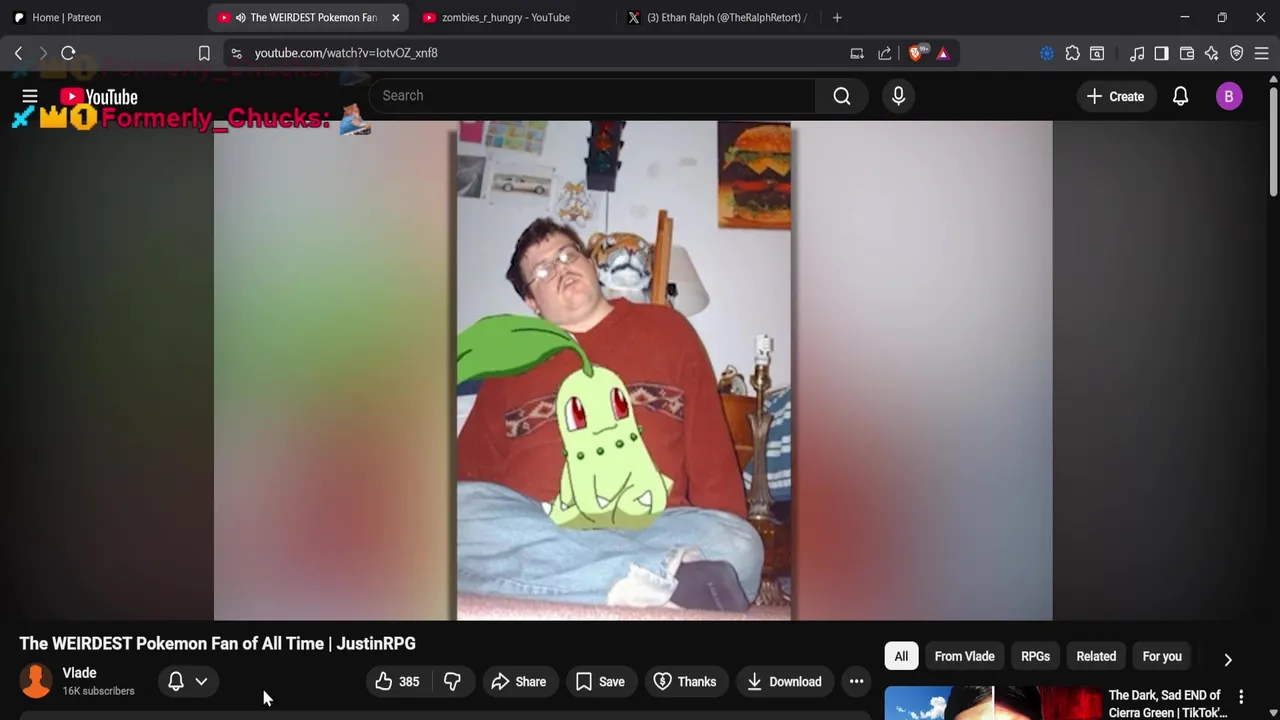Image resolution: width=1280 pixels, height=720 pixels.
Task: Open the Vlade channel avatar
Action: pyautogui.click(x=36, y=681)
